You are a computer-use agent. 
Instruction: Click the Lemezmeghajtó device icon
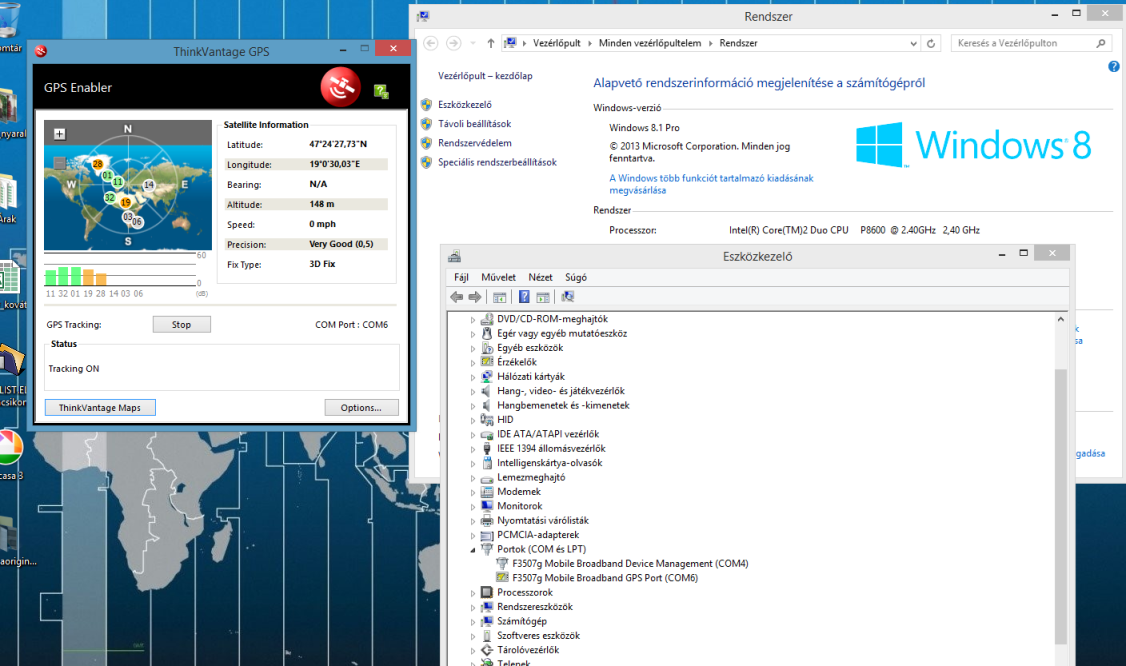[487, 478]
